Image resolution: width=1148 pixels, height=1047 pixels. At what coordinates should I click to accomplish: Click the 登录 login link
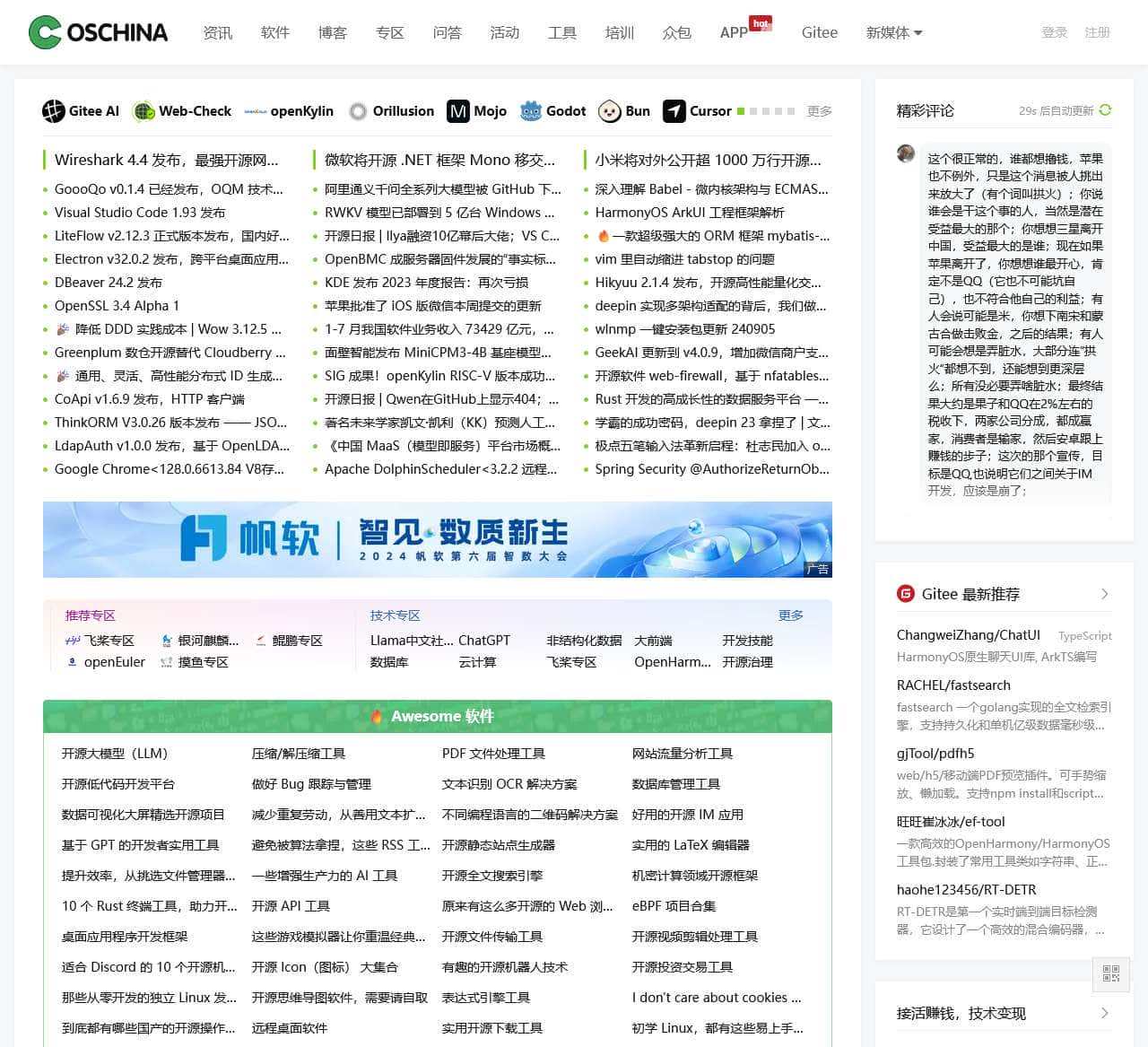pos(1054,32)
